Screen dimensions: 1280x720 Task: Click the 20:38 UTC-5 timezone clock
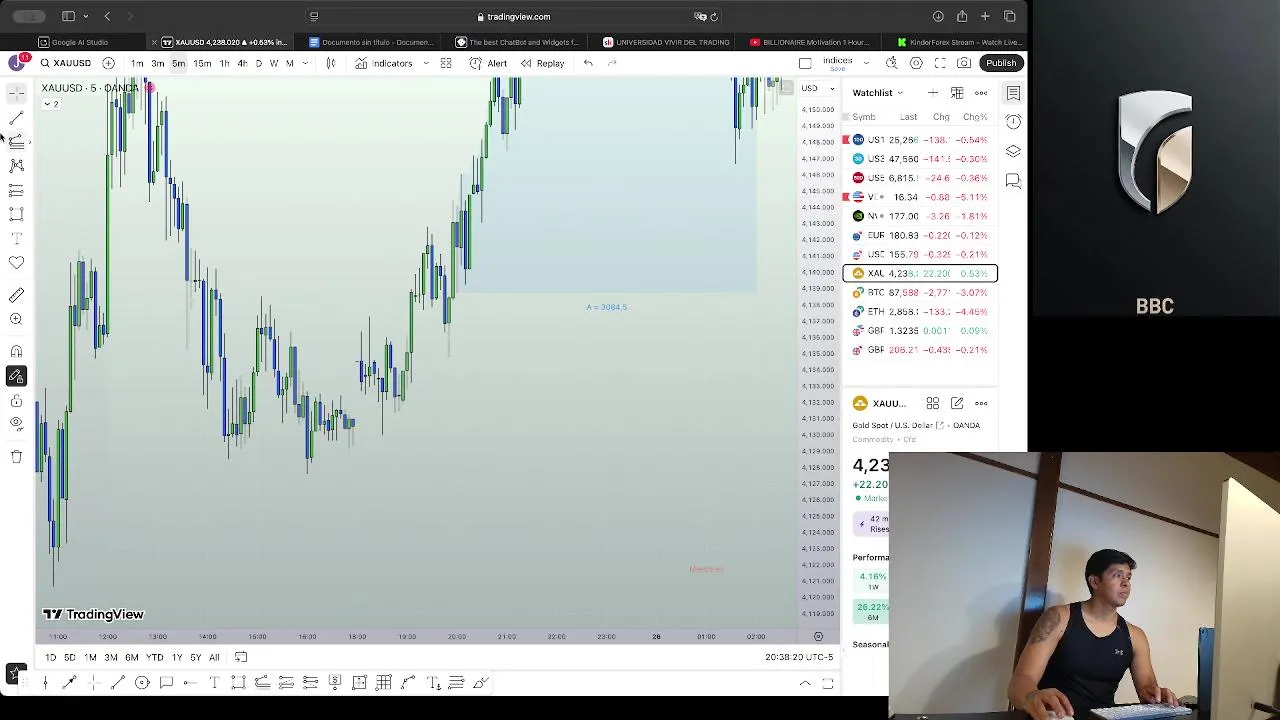(799, 657)
